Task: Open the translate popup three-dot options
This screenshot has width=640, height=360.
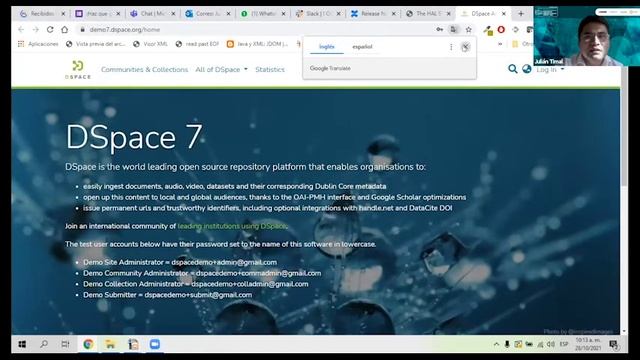Action: coord(451,47)
